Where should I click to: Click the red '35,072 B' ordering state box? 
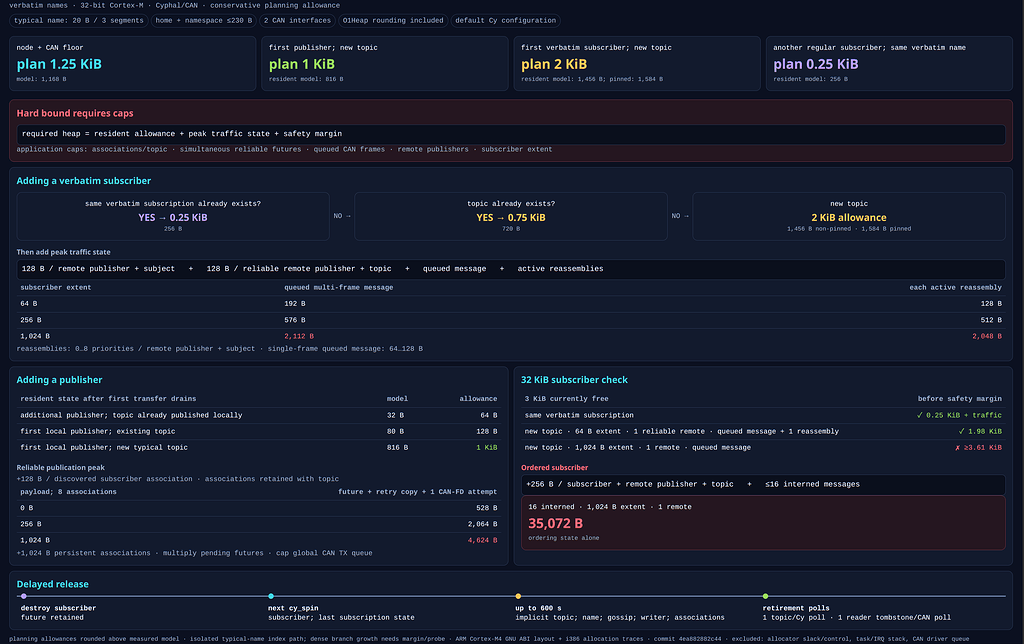pyautogui.click(x=763, y=523)
